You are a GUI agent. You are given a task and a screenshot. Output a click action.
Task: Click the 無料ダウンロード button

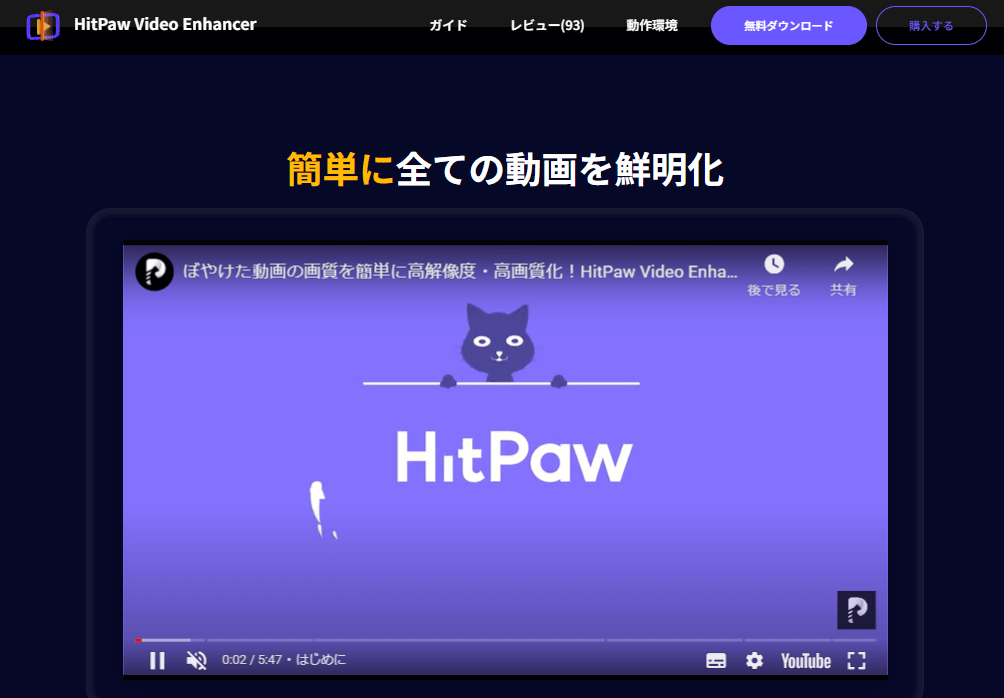tap(789, 26)
